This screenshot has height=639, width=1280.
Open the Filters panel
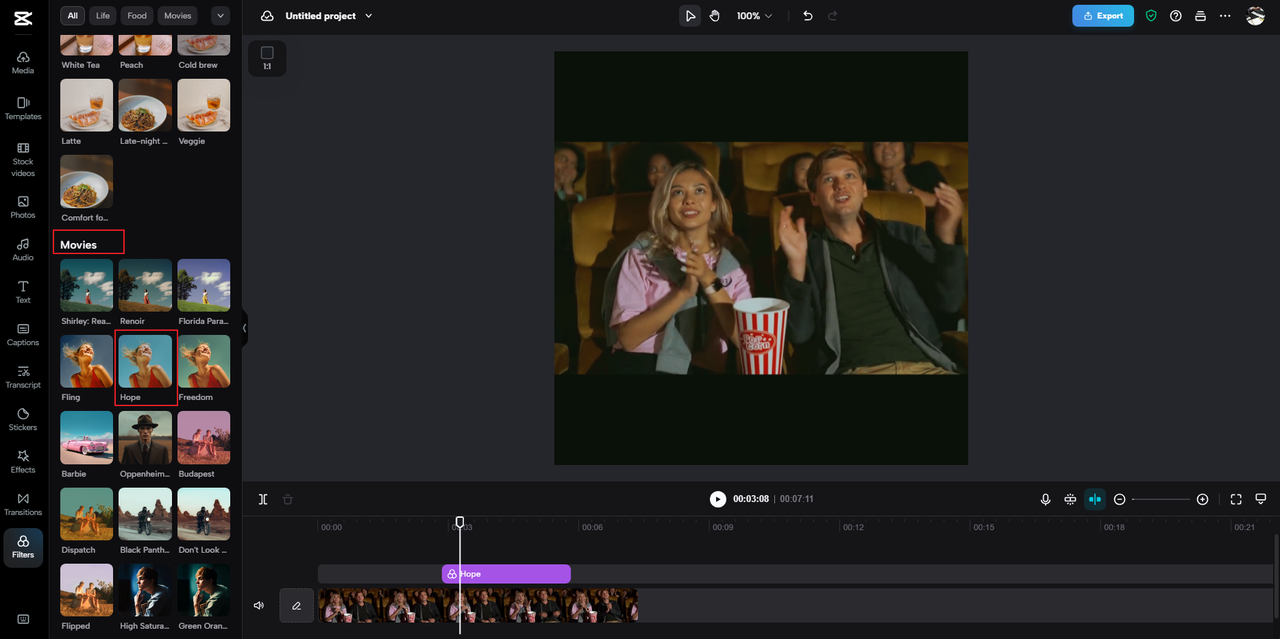click(x=23, y=547)
